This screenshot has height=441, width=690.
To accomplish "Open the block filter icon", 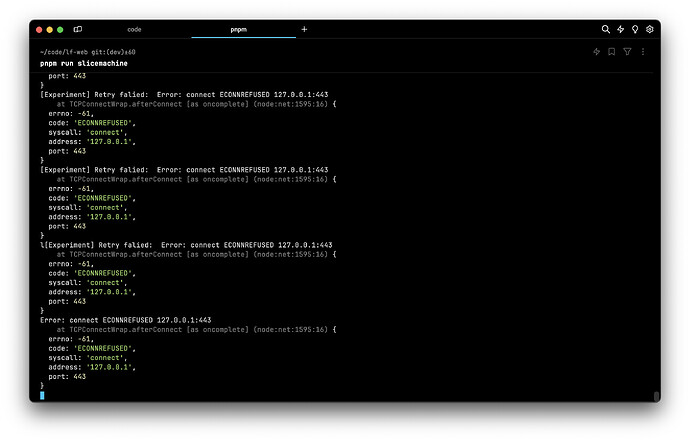I will pos(627,52).
